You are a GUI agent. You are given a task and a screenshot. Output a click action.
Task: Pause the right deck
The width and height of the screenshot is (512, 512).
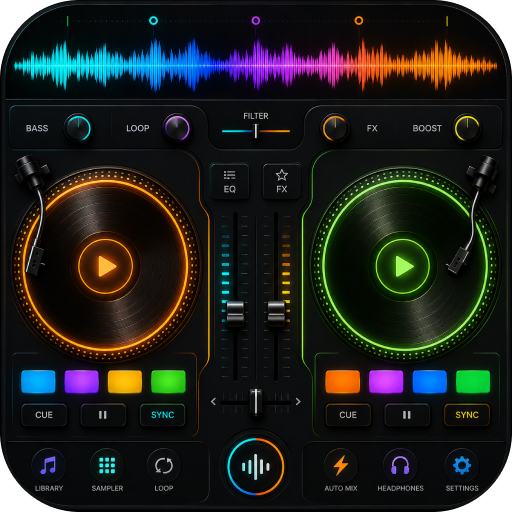coord(407,415)
